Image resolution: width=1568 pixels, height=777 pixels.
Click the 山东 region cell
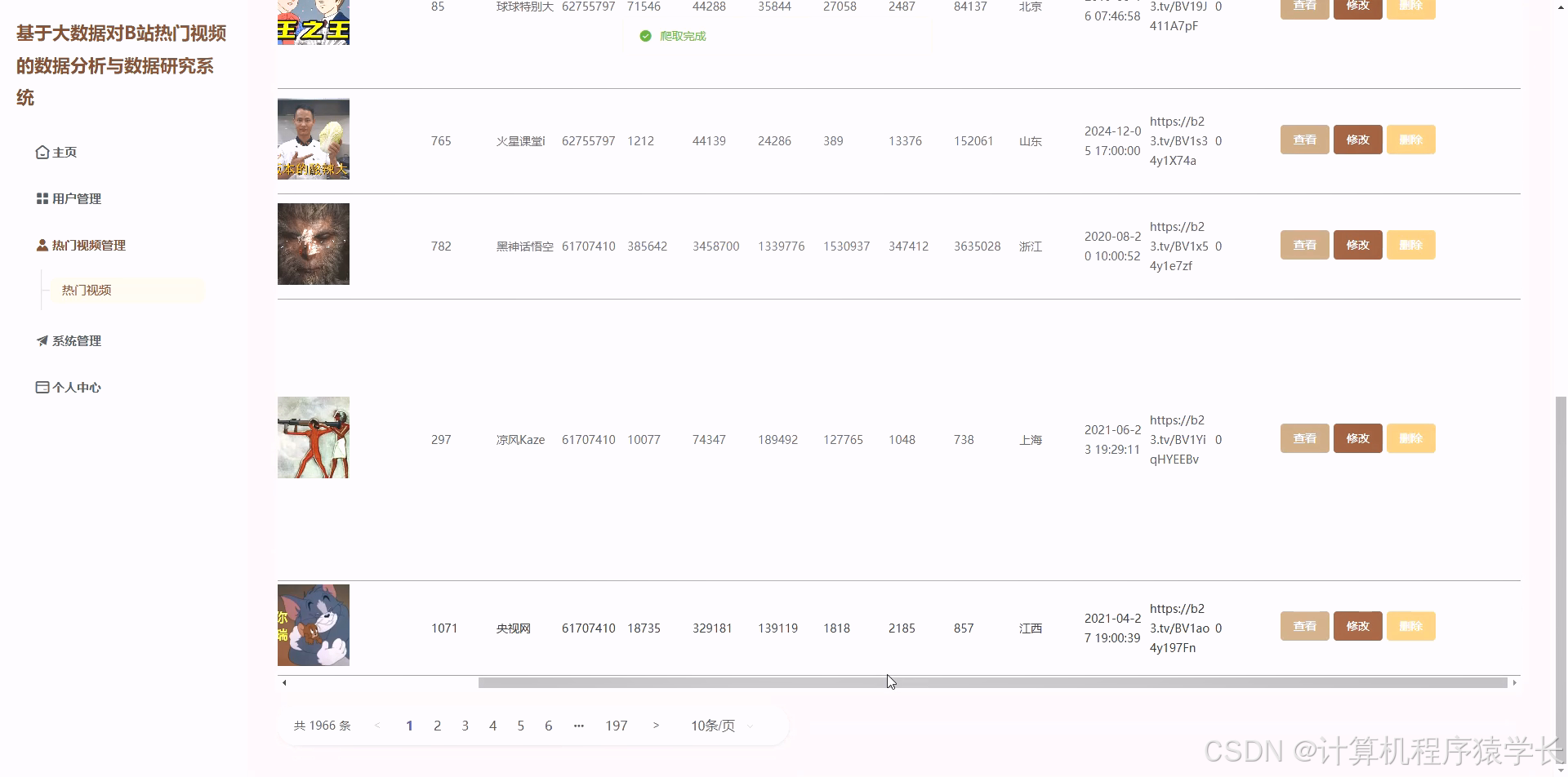click(x=1031, y=141)
